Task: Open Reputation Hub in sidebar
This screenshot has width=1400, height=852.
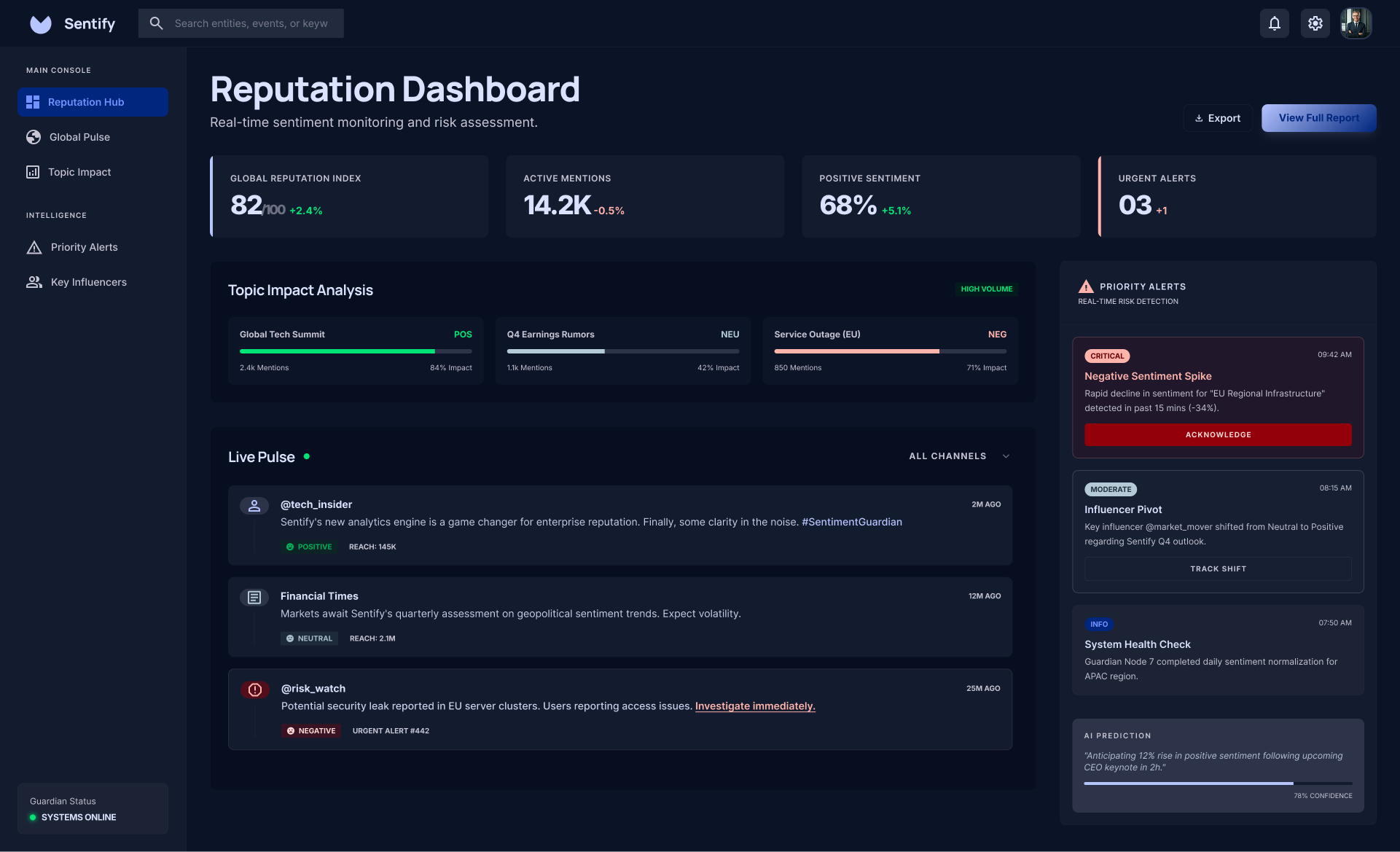Action: tap(93, 102)
